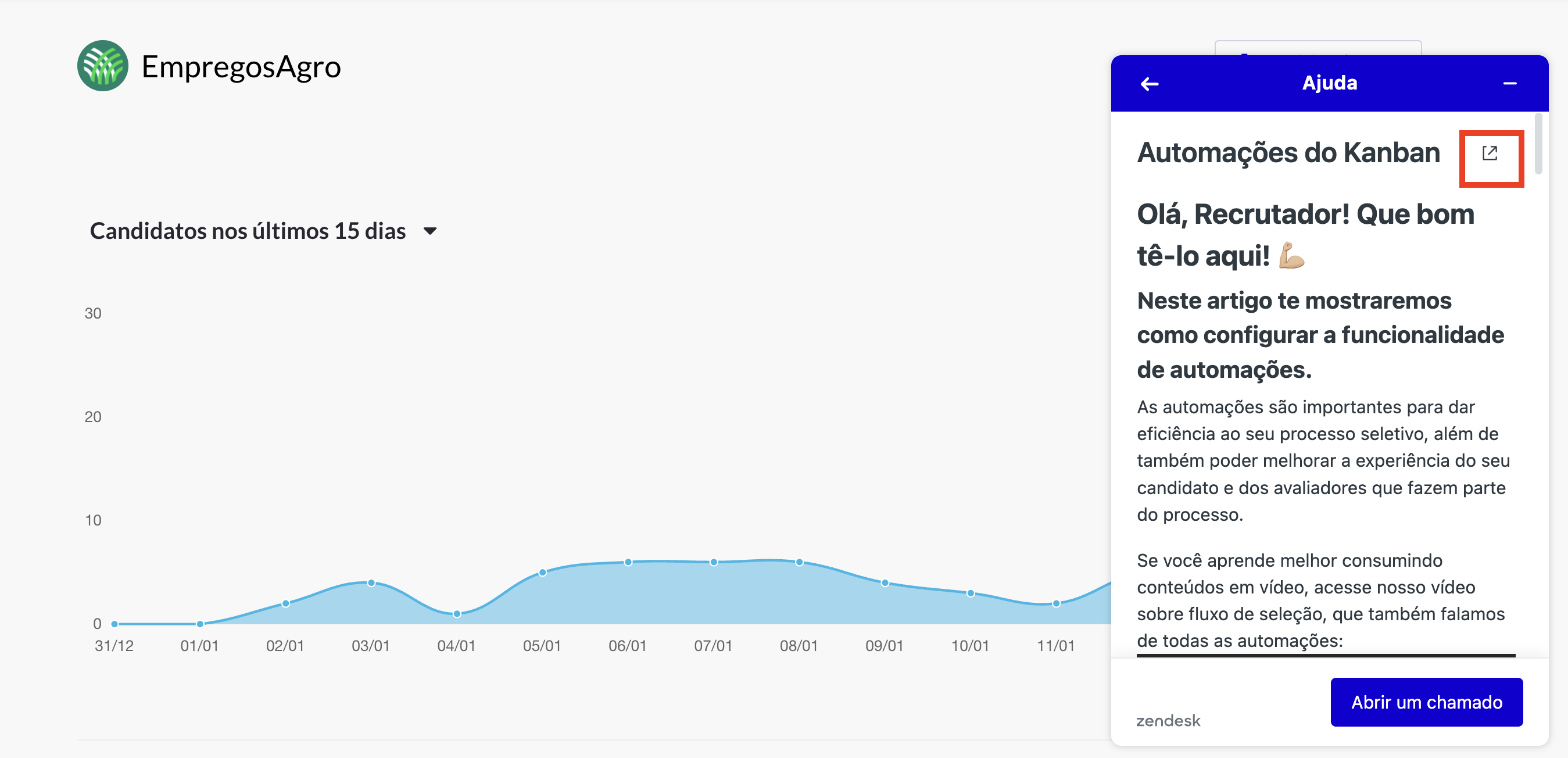This screenshot has height=758, width=1568.
Task: Click the Ajuda title in widget header
Action: (1329, 83)
